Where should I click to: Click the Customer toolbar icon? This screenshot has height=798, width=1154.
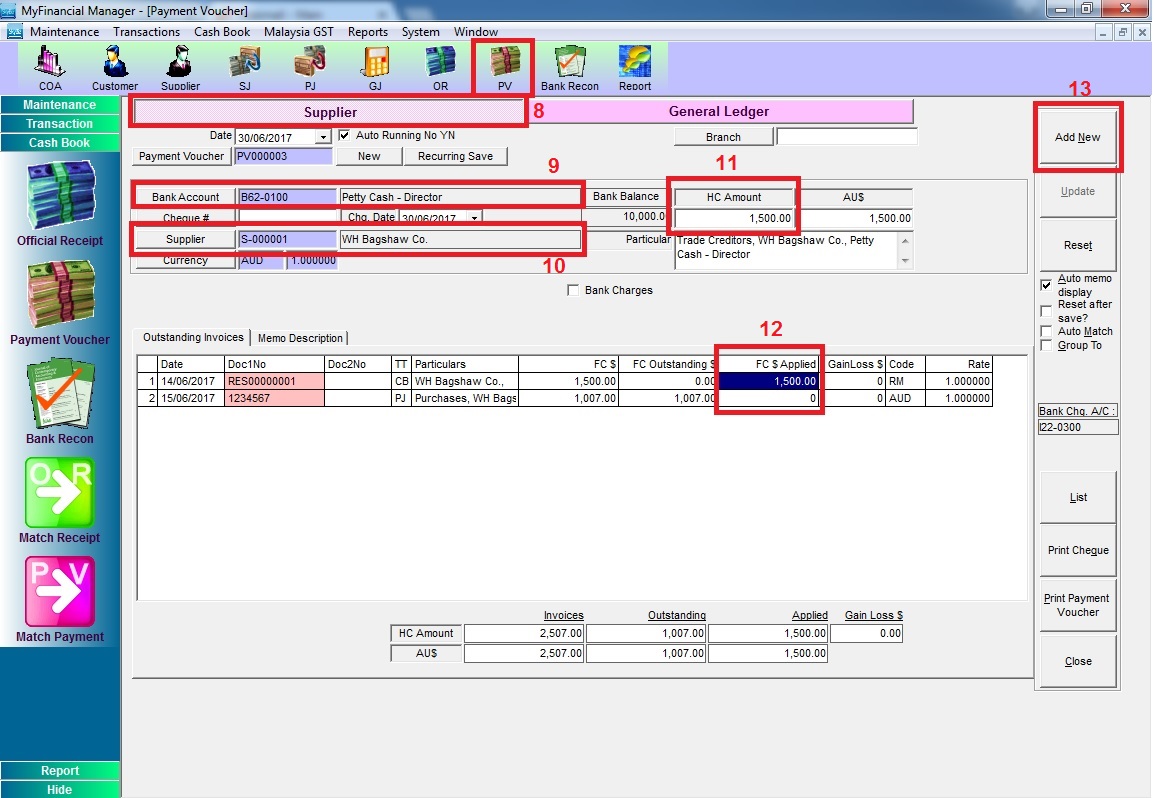pyautogui.click(x=115, y=66)
